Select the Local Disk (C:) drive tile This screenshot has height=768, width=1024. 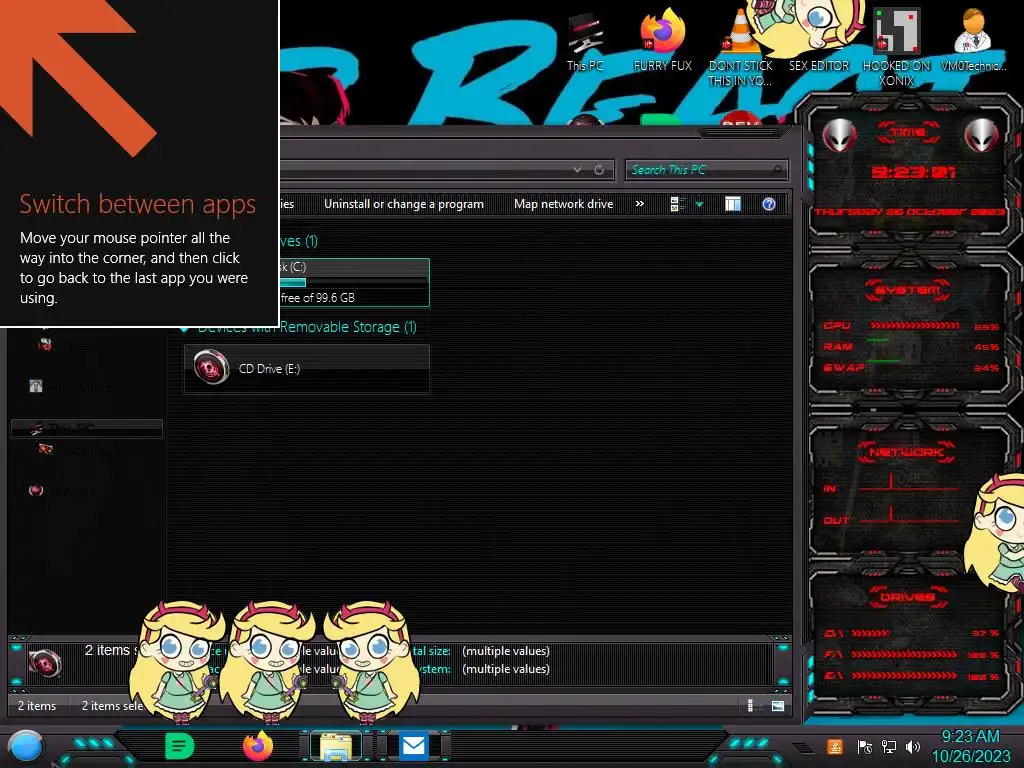354,283
